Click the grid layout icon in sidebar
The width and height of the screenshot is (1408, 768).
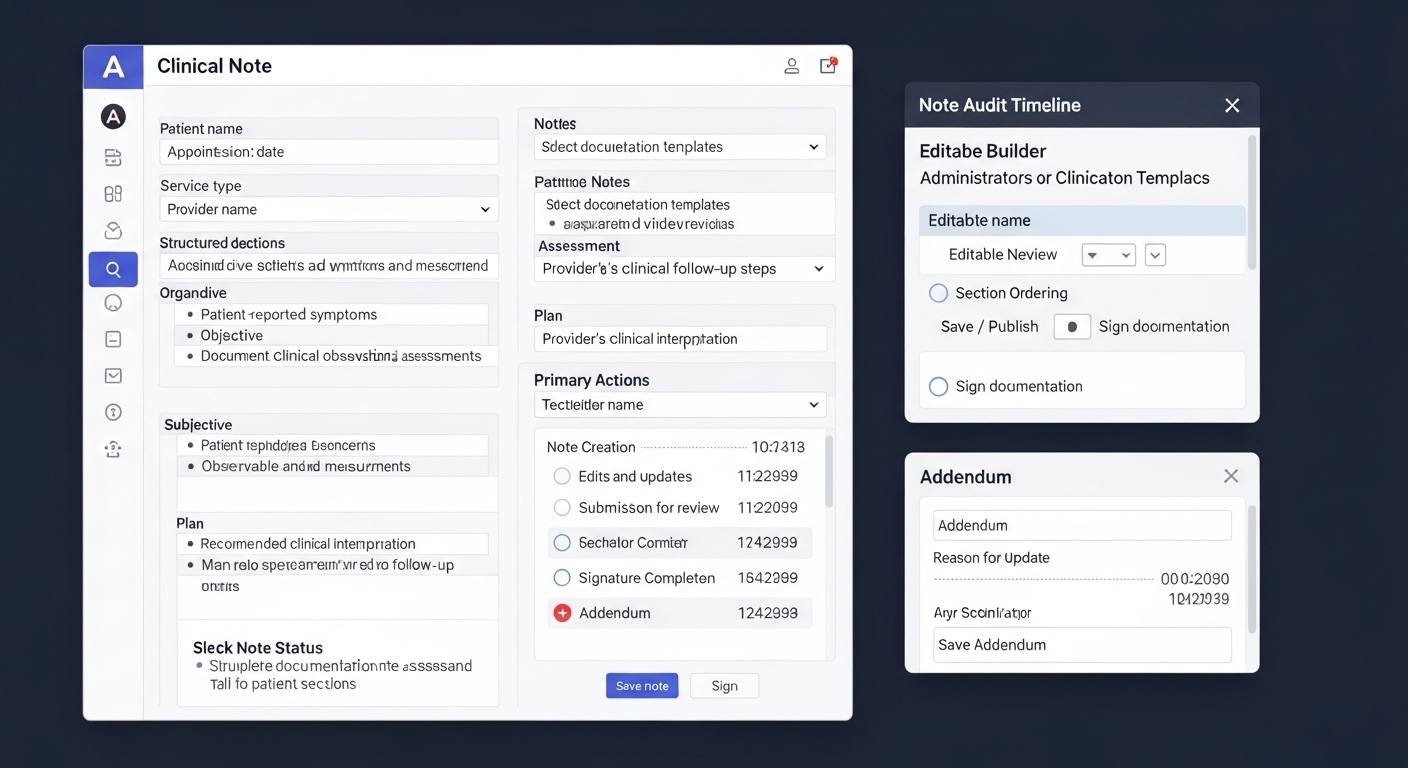(113, 194)
